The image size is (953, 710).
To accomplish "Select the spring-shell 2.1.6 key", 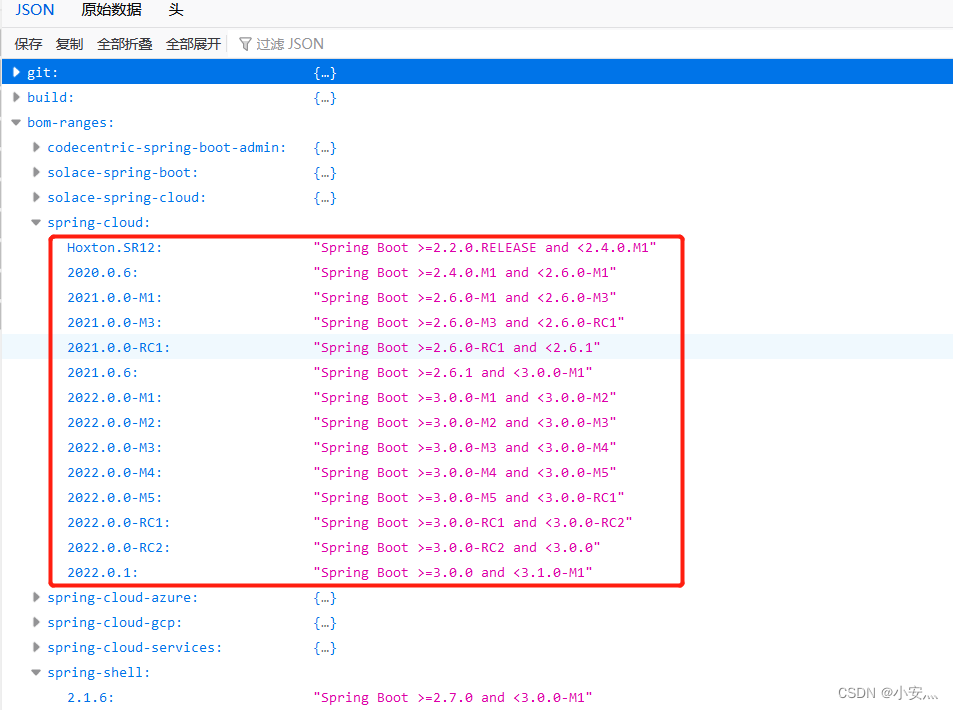I will coord(91,698).
